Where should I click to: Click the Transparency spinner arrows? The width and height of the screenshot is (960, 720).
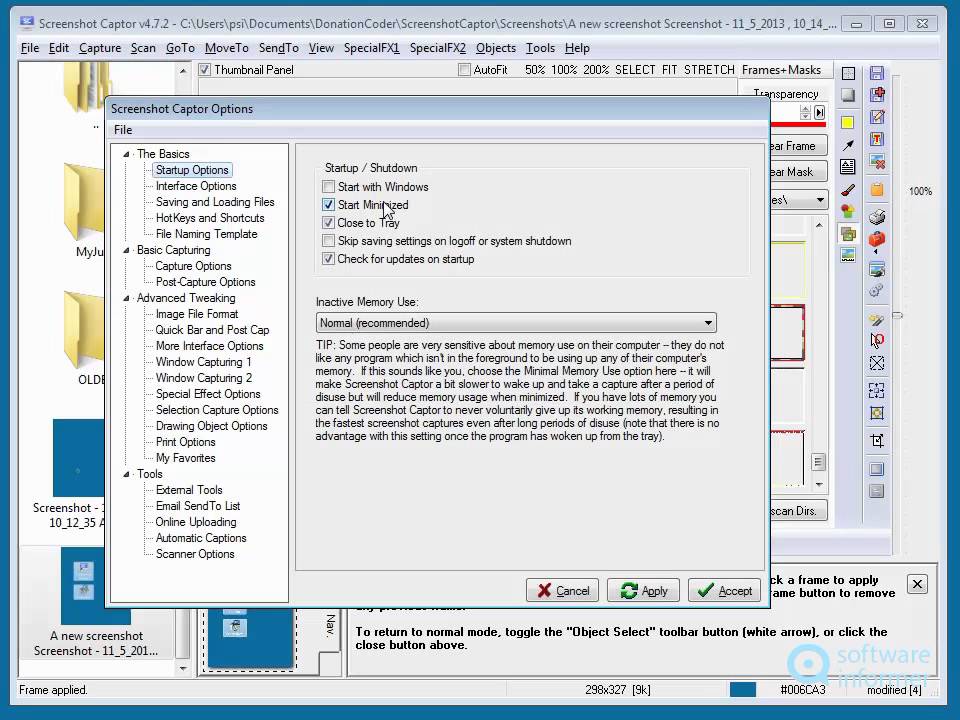coord(806,113)
